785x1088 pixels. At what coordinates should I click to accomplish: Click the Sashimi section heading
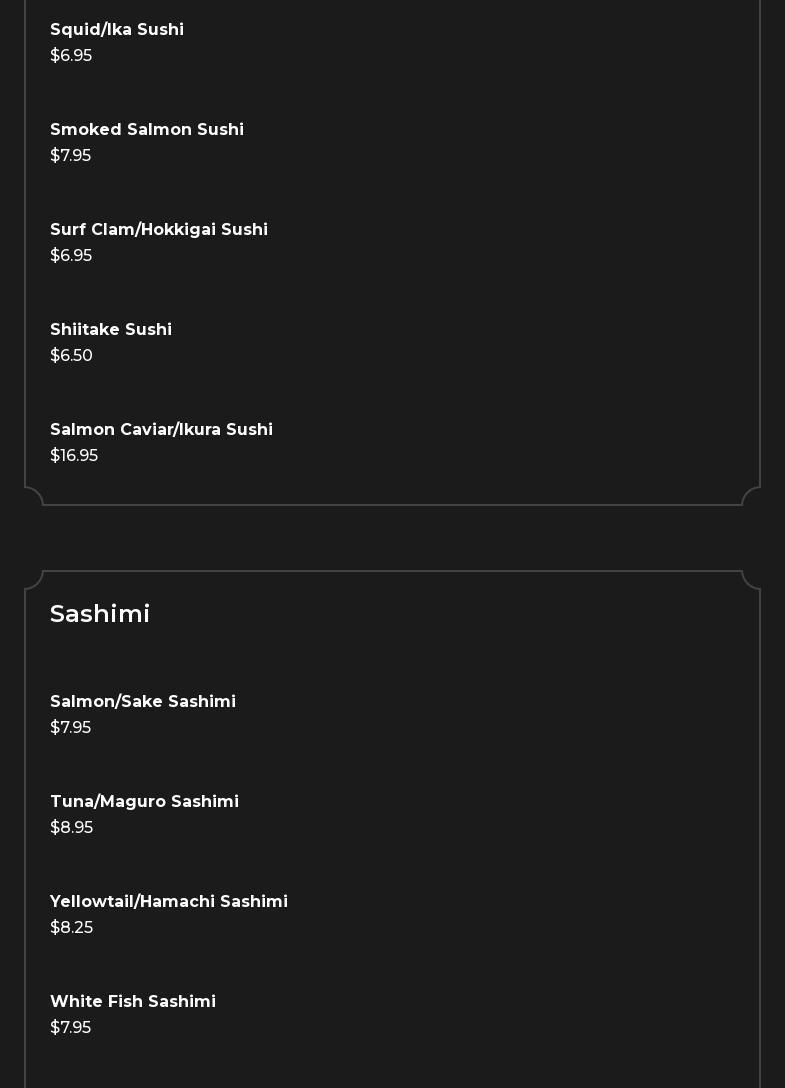click(x=100, y=614)
